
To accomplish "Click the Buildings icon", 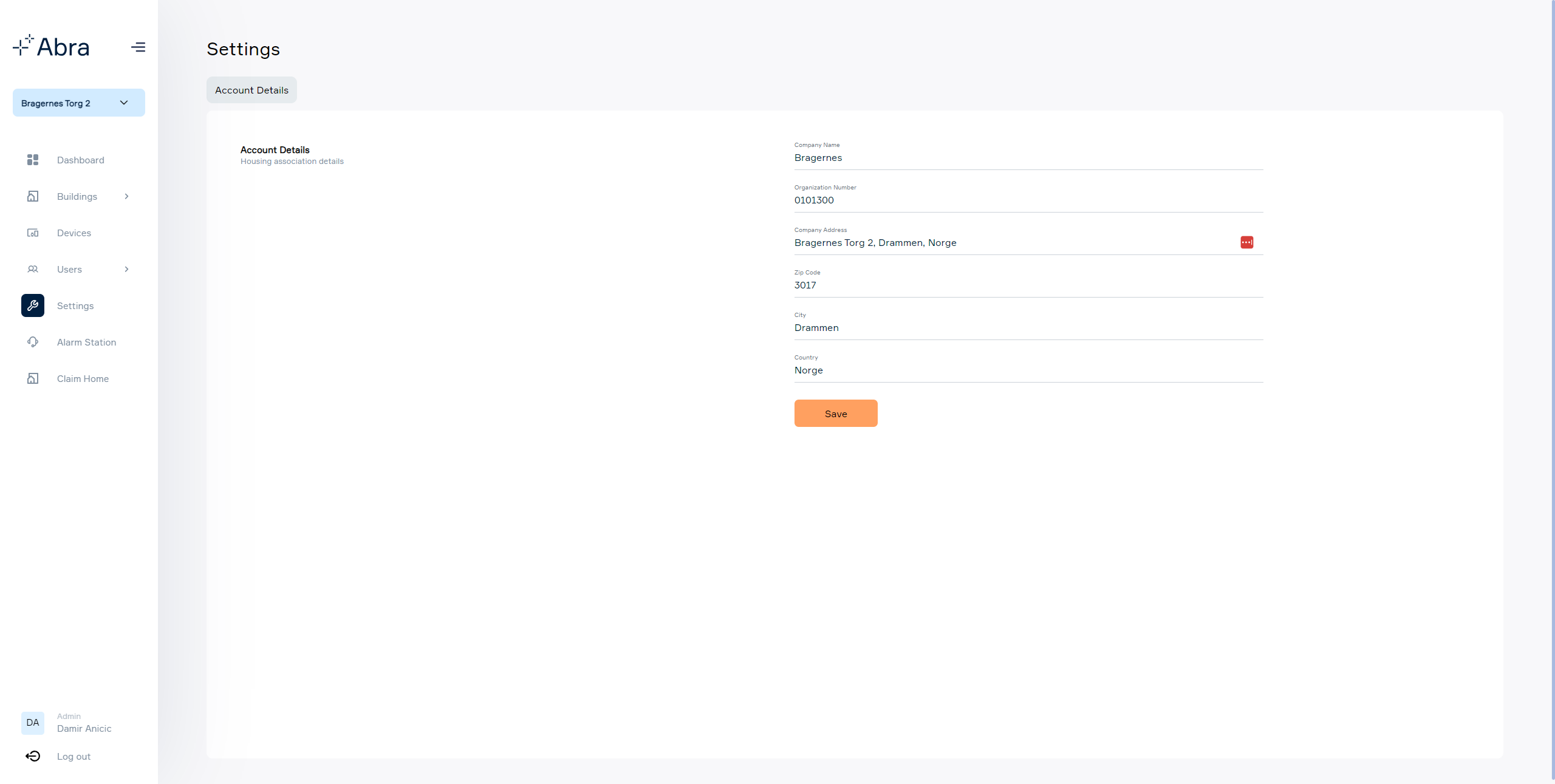I will 33,196.
